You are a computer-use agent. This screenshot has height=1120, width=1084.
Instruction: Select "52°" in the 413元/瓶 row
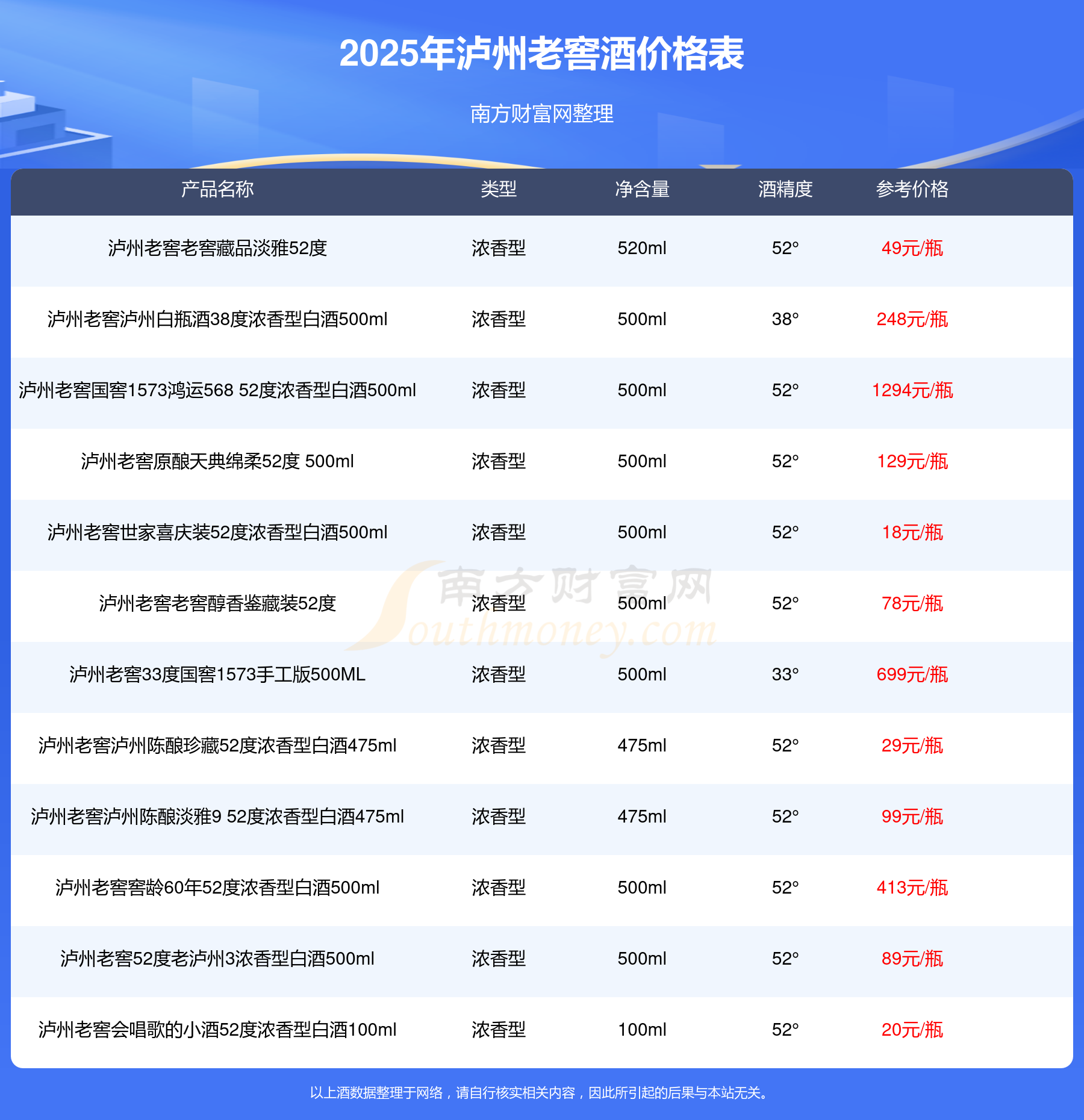[785, 888]
